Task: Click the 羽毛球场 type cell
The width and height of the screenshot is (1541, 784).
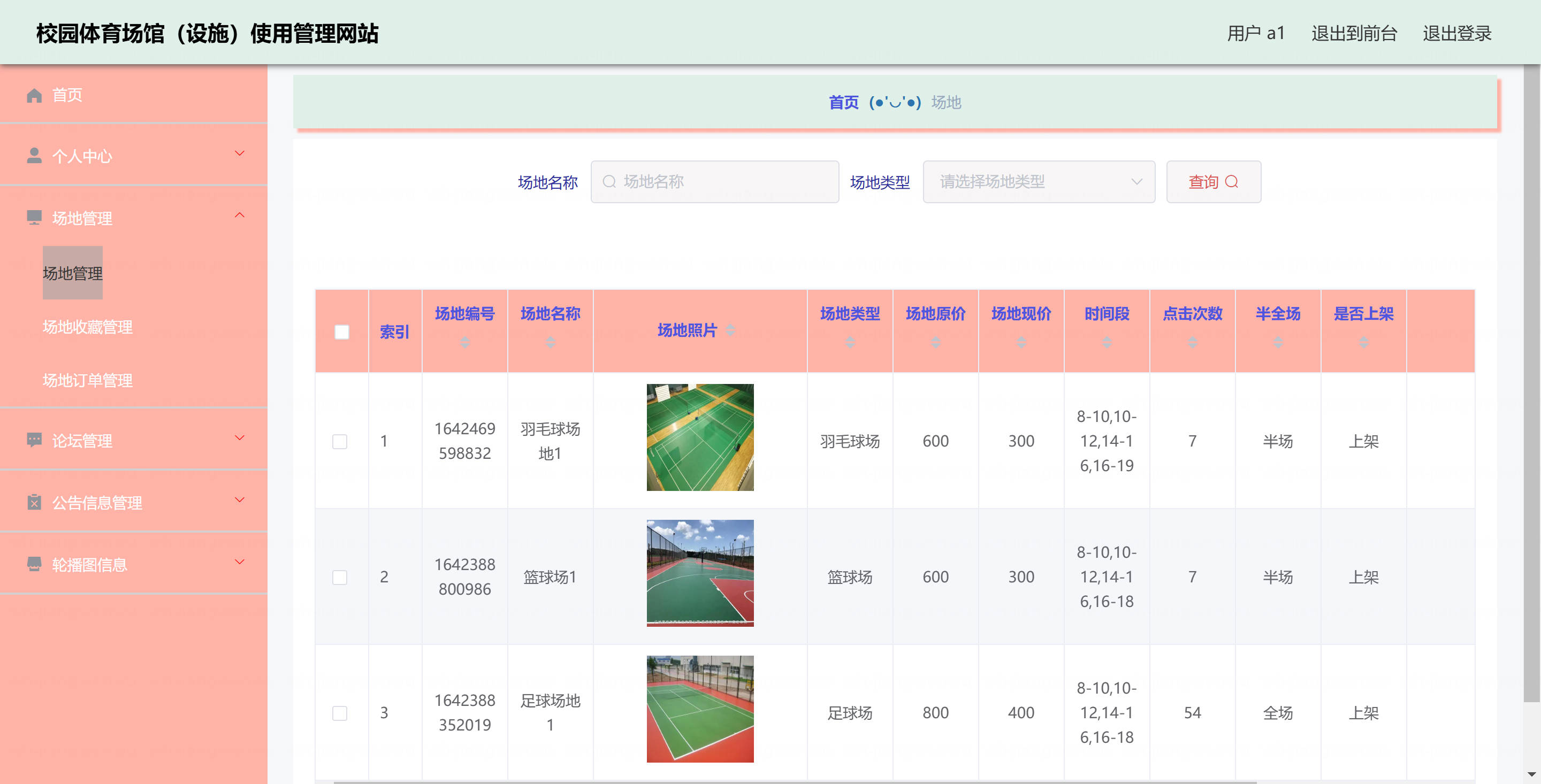Action: (850, 441)
